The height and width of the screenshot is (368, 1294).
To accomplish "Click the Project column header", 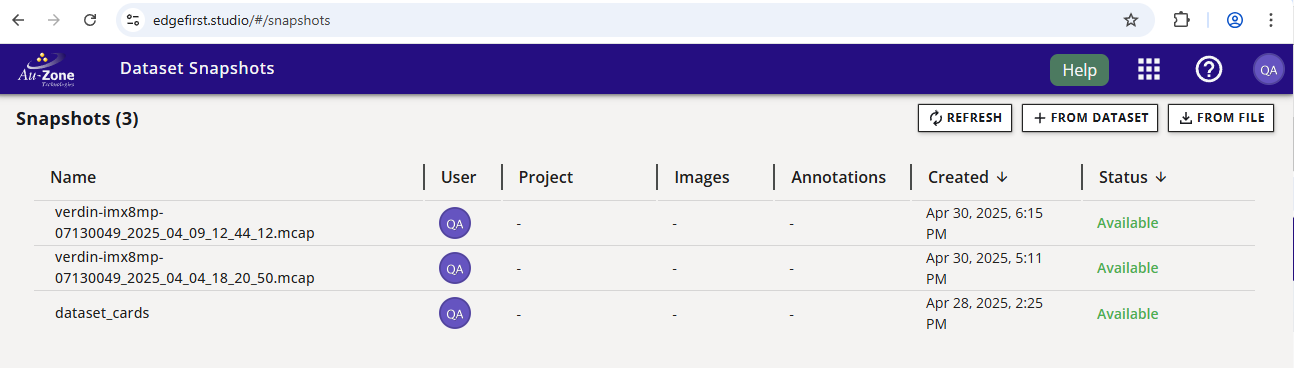I will click(546, 177).
